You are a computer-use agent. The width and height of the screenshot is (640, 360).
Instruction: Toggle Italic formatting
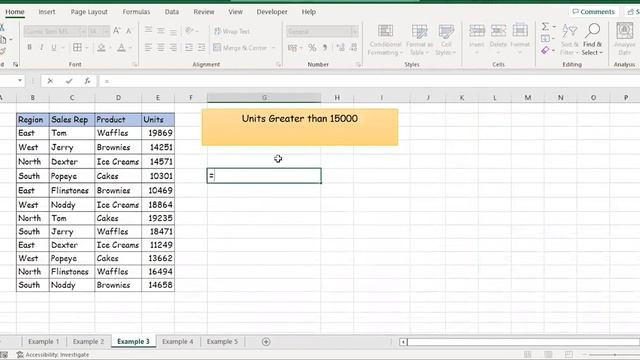pyautogui.click(x=41, y=47)
